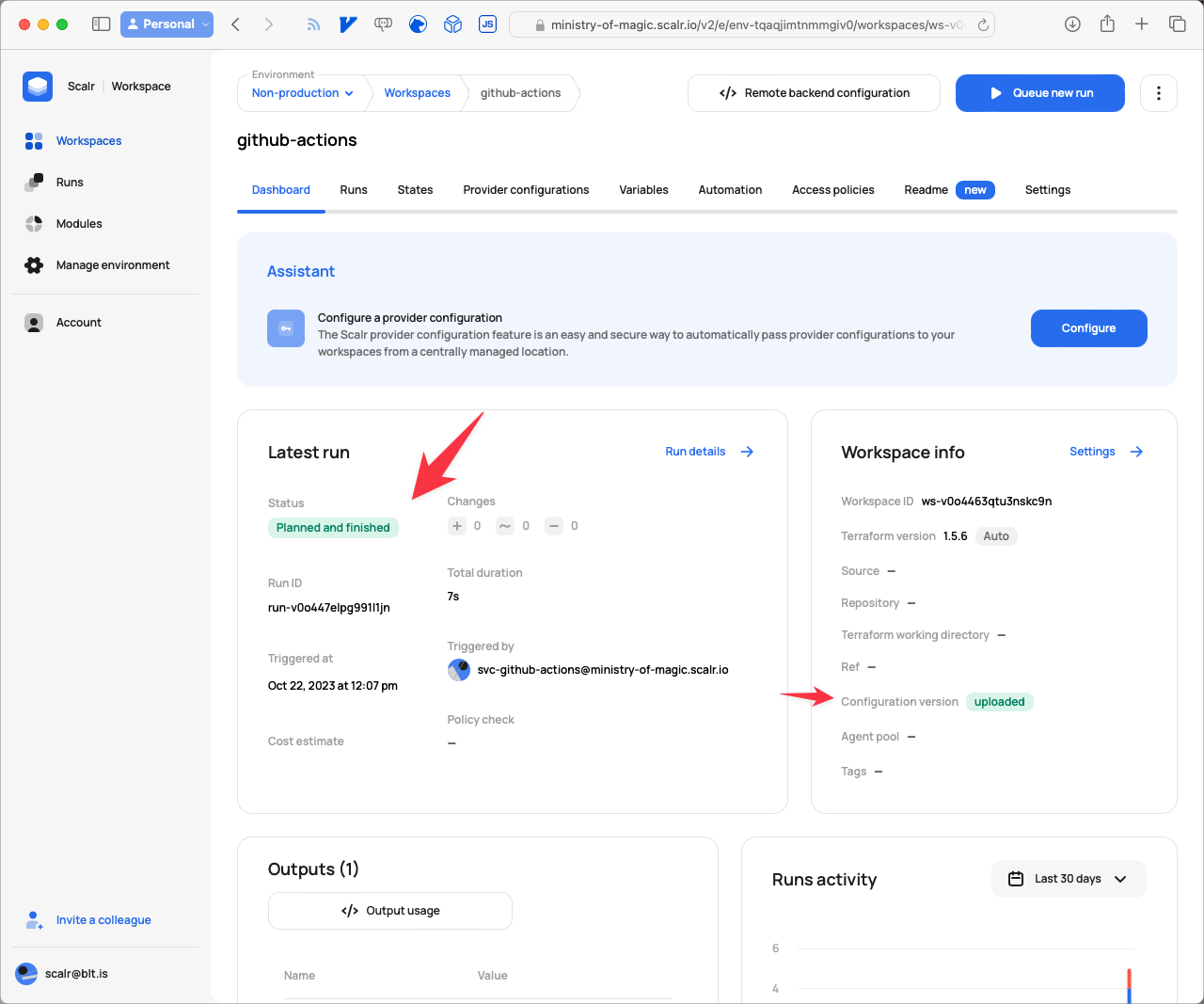Click the Invite a colleague link
Screen dimensions: 1204x1004
click(x=103, y=920)
